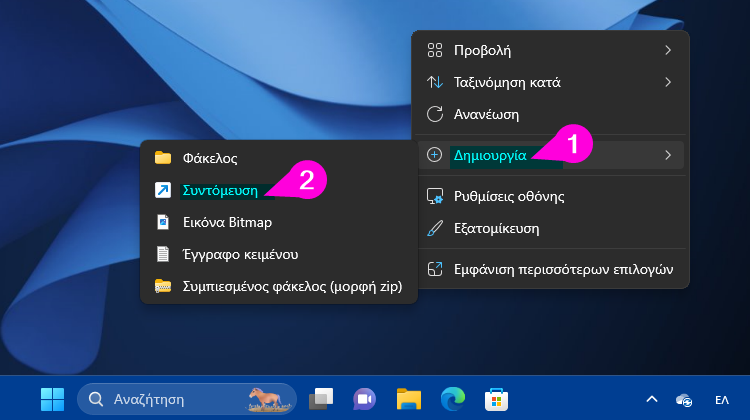Click the grid icon beside Προβολή
The image size is (750, 420).
coord(435,50)
